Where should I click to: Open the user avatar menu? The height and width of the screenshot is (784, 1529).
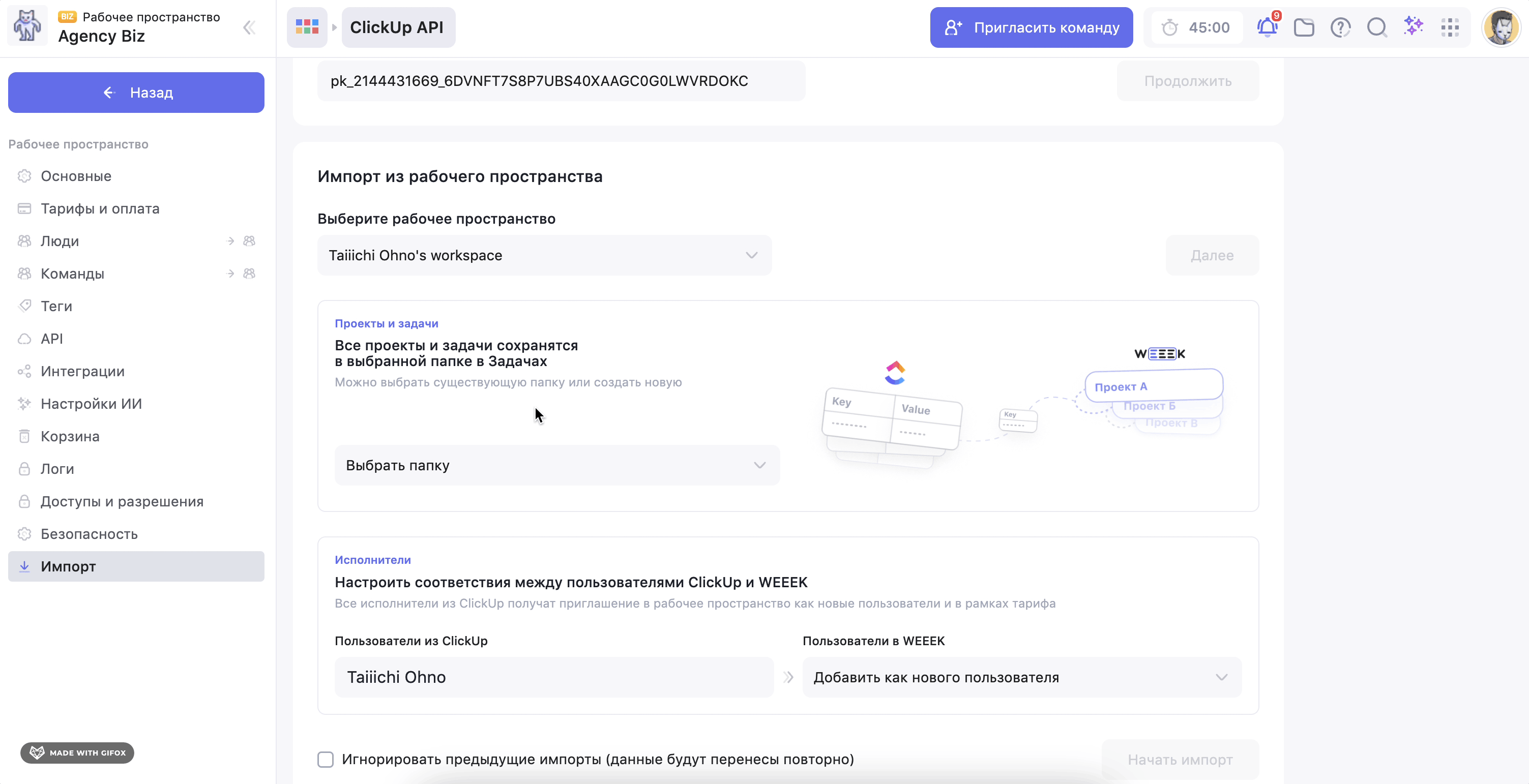[x=1501, y=27]
